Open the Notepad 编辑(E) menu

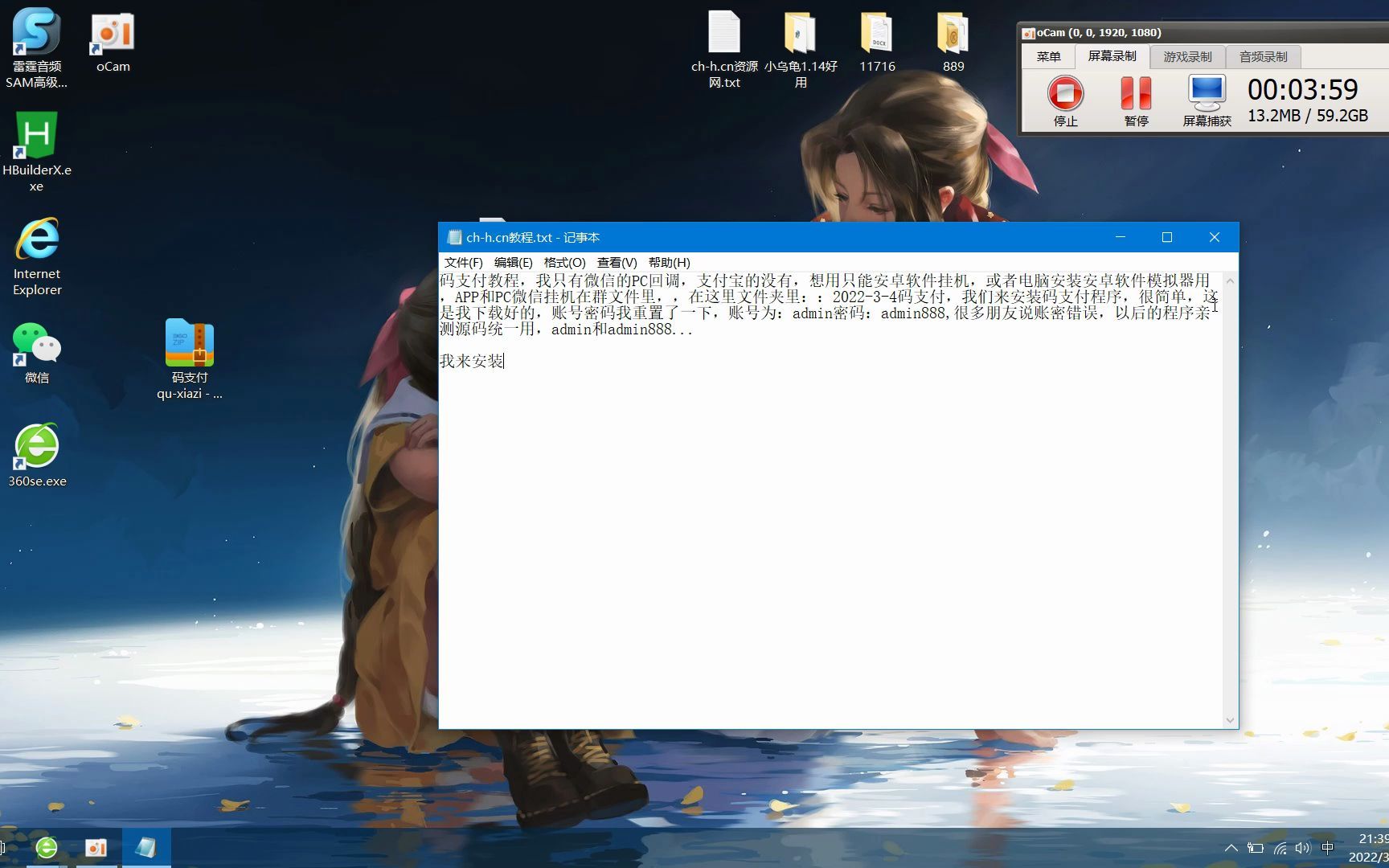coord(513,262)
